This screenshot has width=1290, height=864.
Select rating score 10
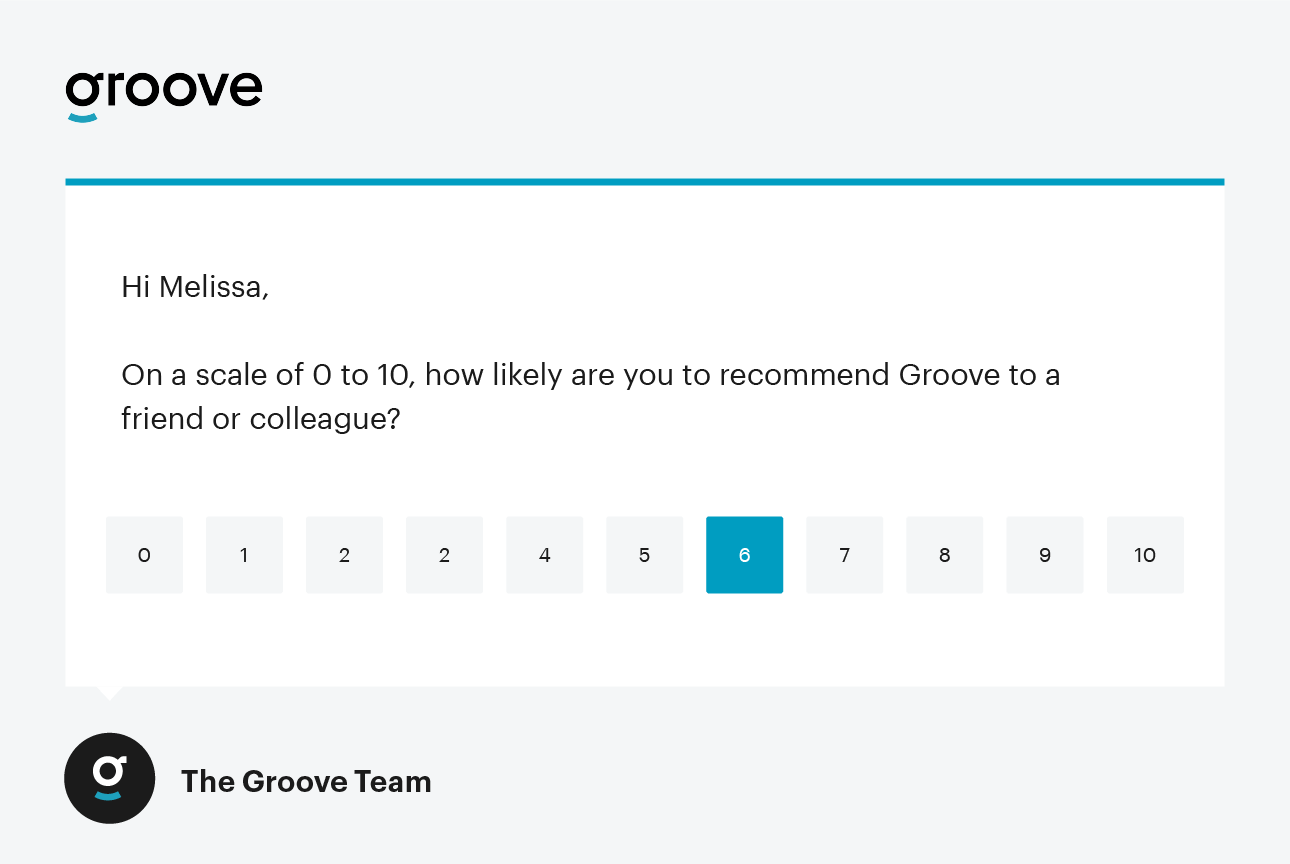(x=1144, y=555)
